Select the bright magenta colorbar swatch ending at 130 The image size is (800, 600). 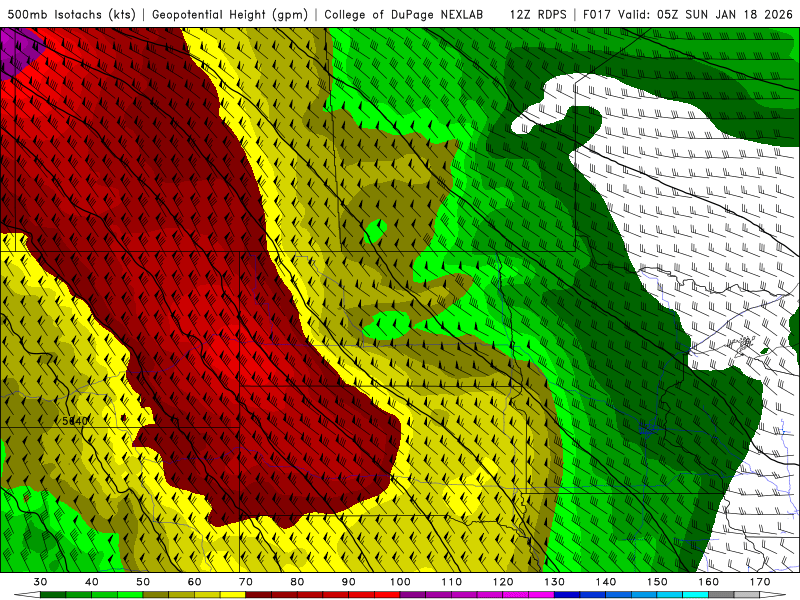541,595
